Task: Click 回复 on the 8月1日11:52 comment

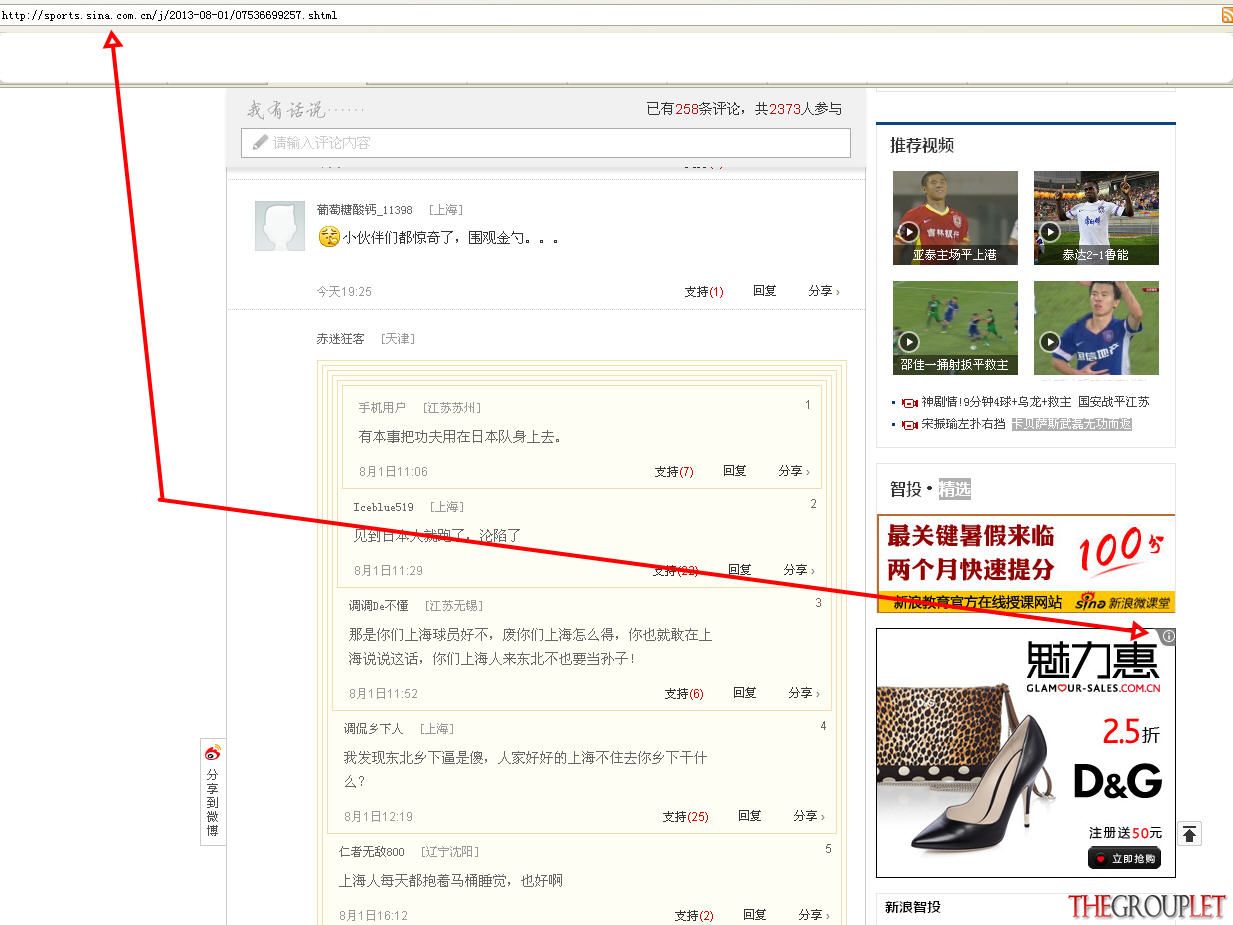Action: [x=745, y=693]
